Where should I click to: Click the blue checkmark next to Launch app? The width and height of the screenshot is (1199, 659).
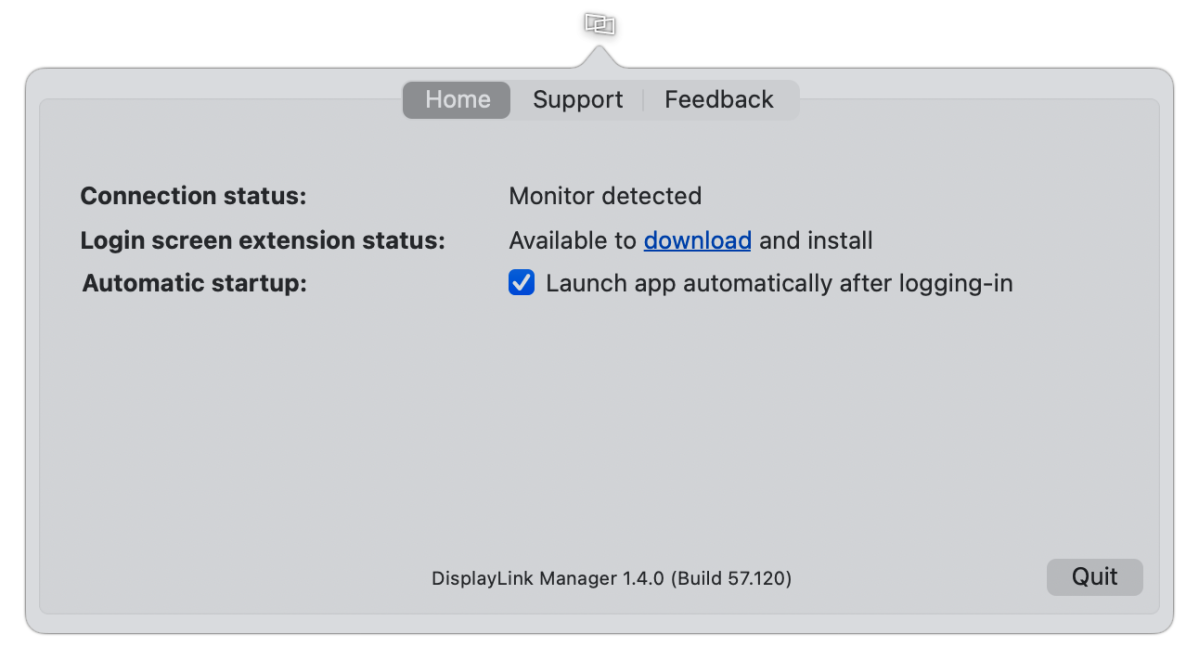(x=522, y=282)
